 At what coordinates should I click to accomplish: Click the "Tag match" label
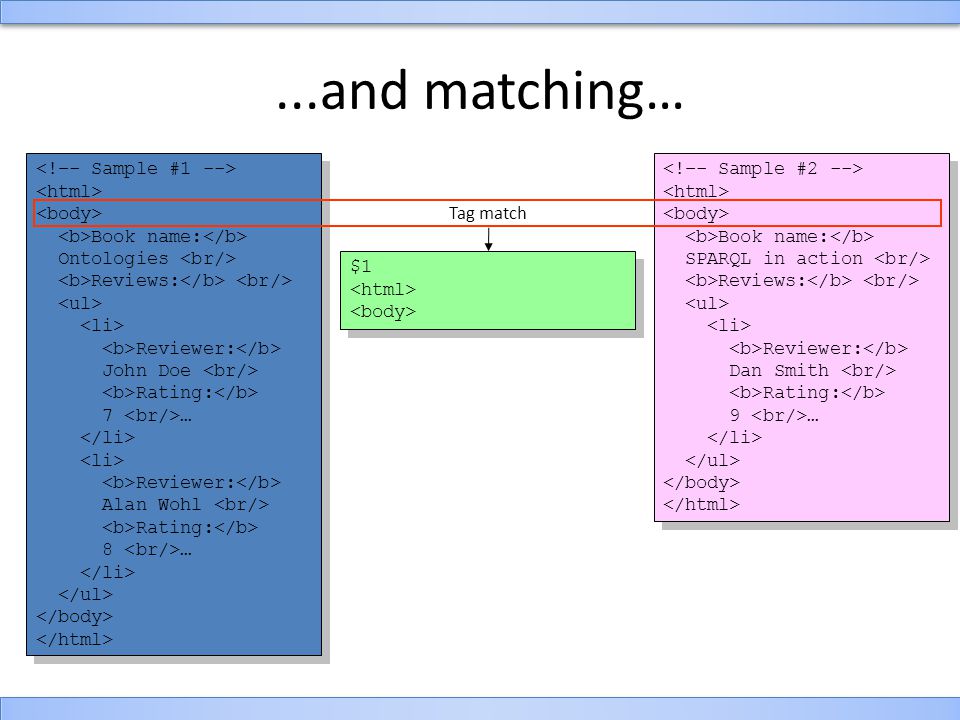click(x=487, y=213)
